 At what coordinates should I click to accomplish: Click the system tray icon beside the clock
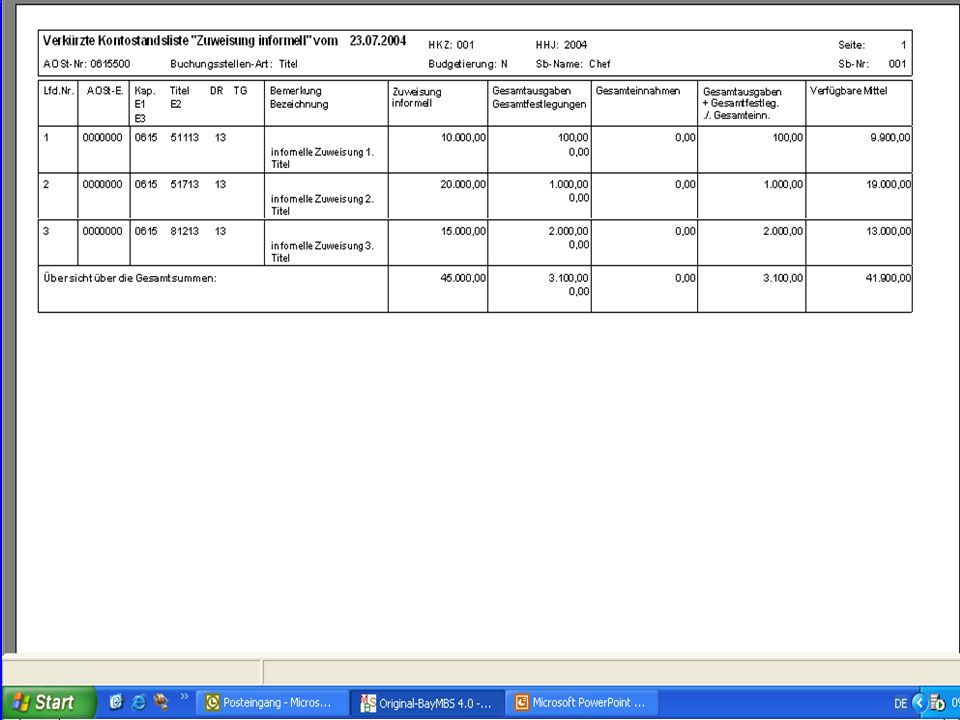point(937,703)
